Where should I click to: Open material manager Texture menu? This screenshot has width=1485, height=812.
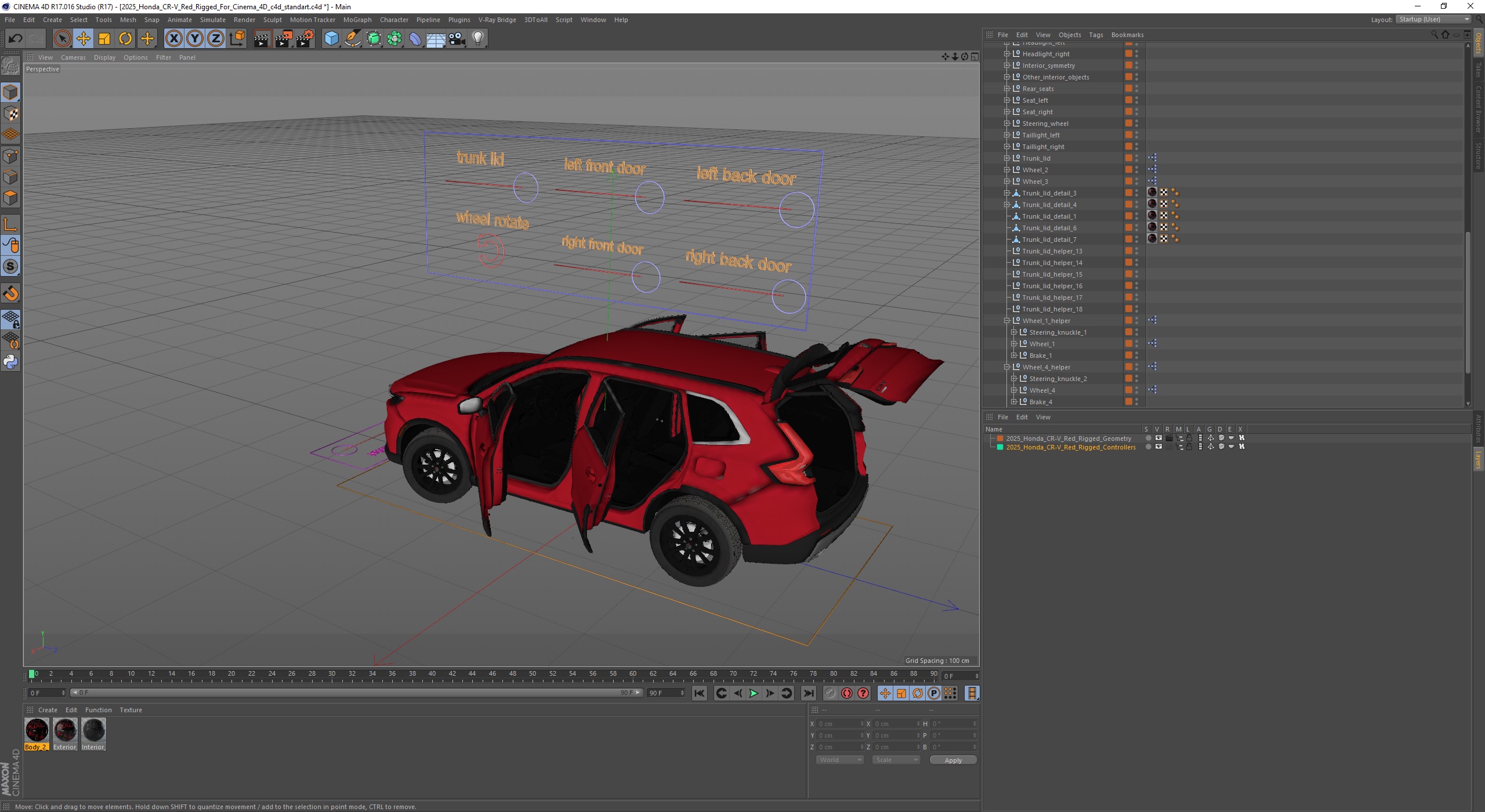tap(131, 710)
